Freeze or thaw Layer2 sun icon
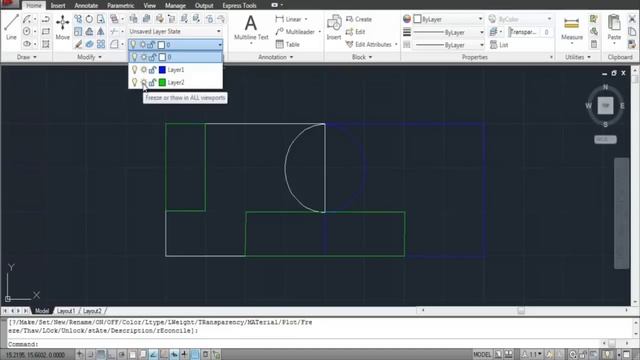Image resolution: width=640 pixels, height=360 pixels. (x=143, y=82)
